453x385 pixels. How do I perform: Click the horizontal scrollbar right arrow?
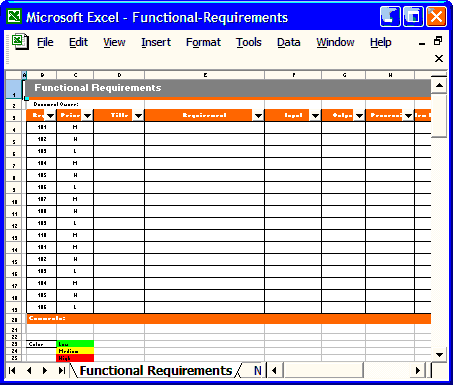tap(417, 370)
